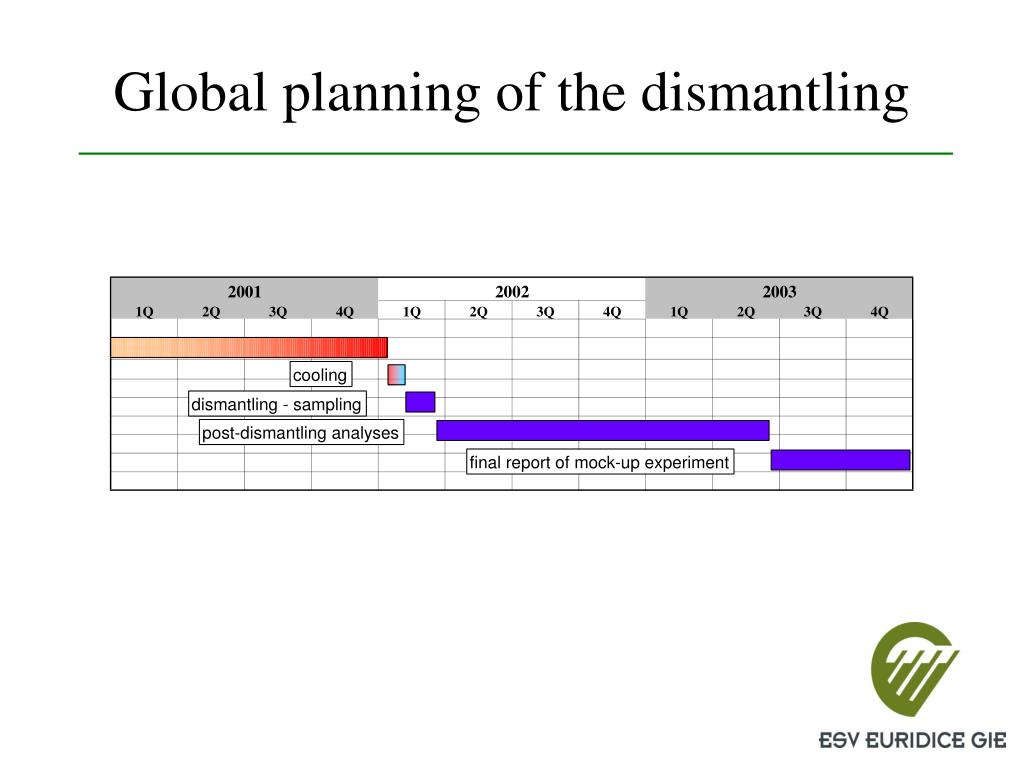Select the 'ESV EURIDICE GIE' logo text
This screenshot has width=1024, height=768.
point(912,741)
